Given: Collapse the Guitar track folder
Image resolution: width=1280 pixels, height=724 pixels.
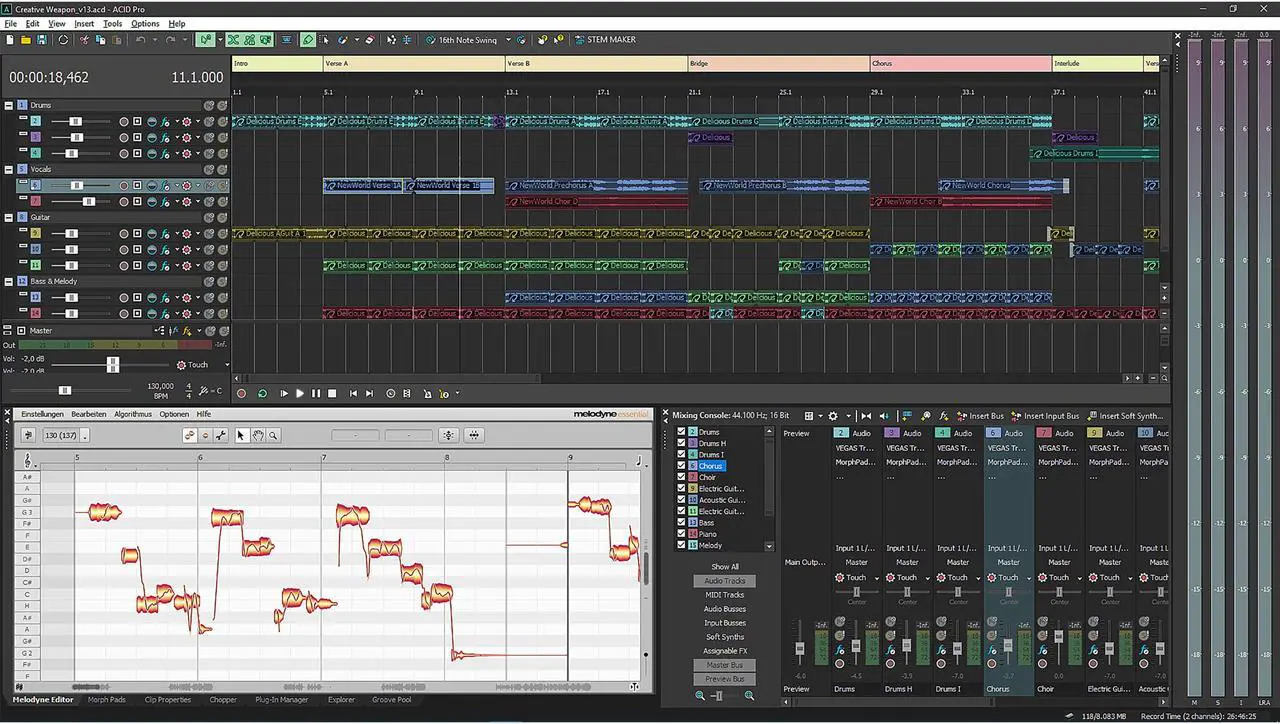Looking at the screenshot, I should [9, 217].
